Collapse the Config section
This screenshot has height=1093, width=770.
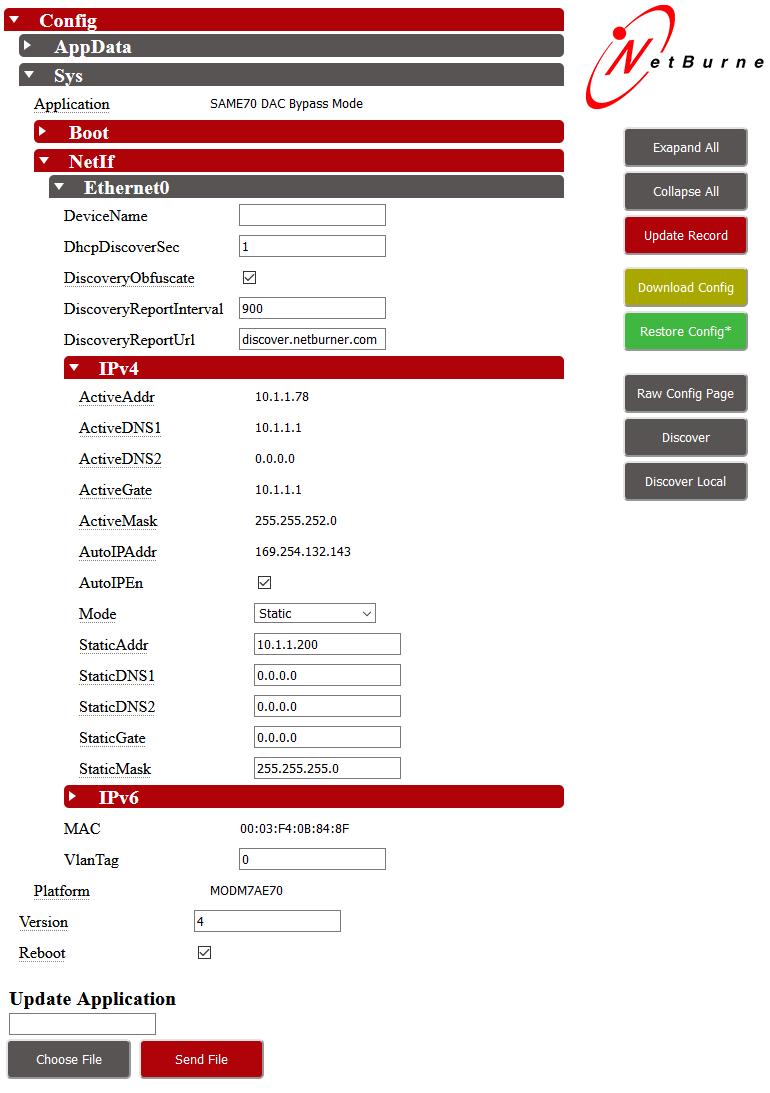284,20
